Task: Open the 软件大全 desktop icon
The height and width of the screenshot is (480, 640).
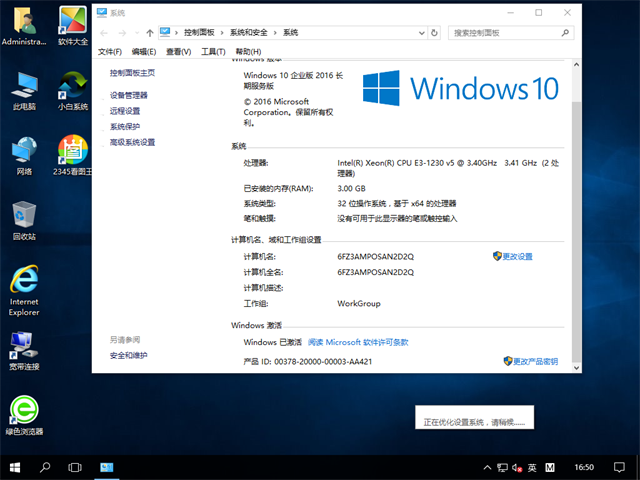Action: pyautogui.click(x=72, y=24)
